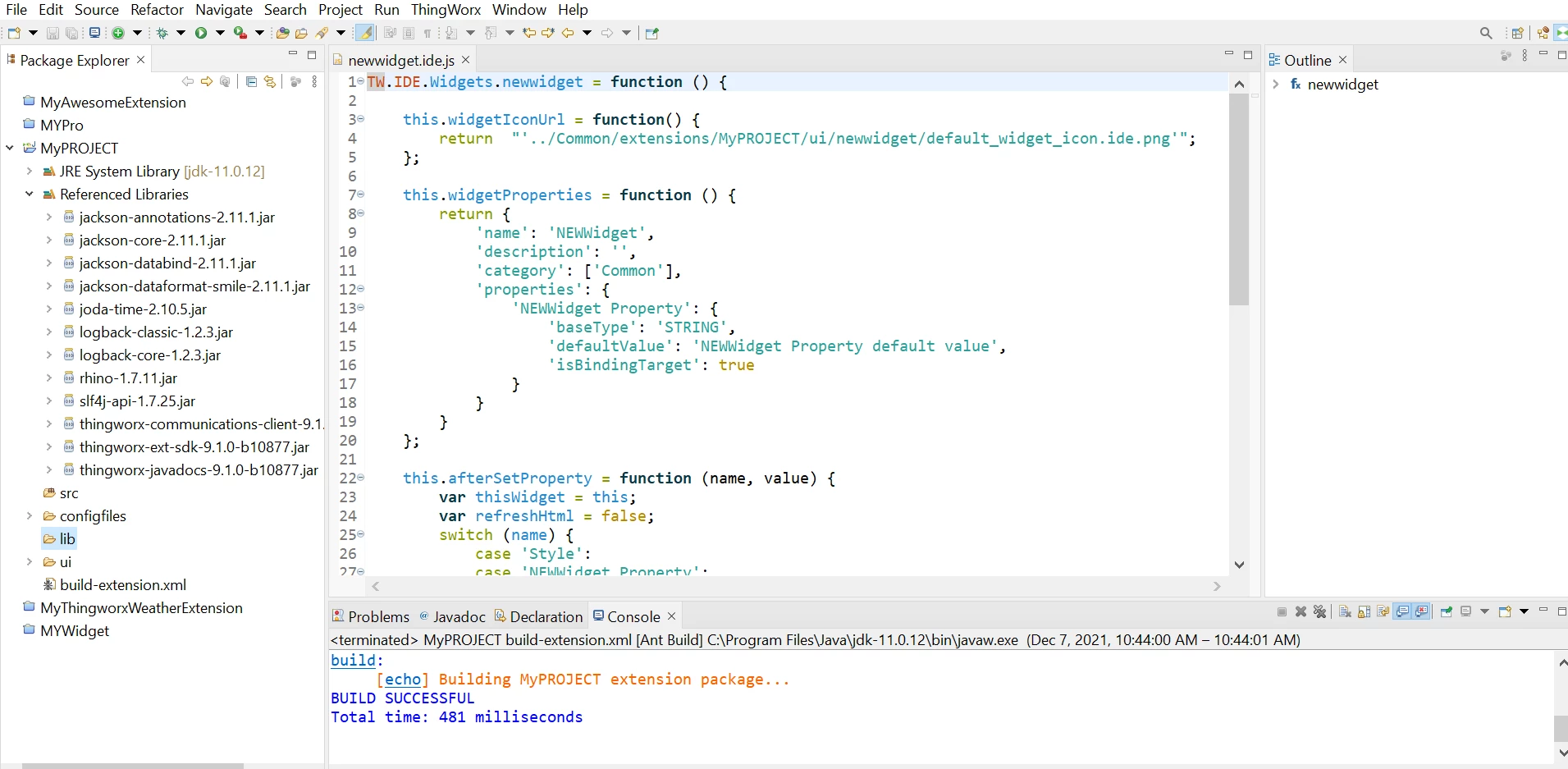Select build-extension.xml in Package Explorer
This screenshot has width=1568, height=769.
(x=123, y=585)
